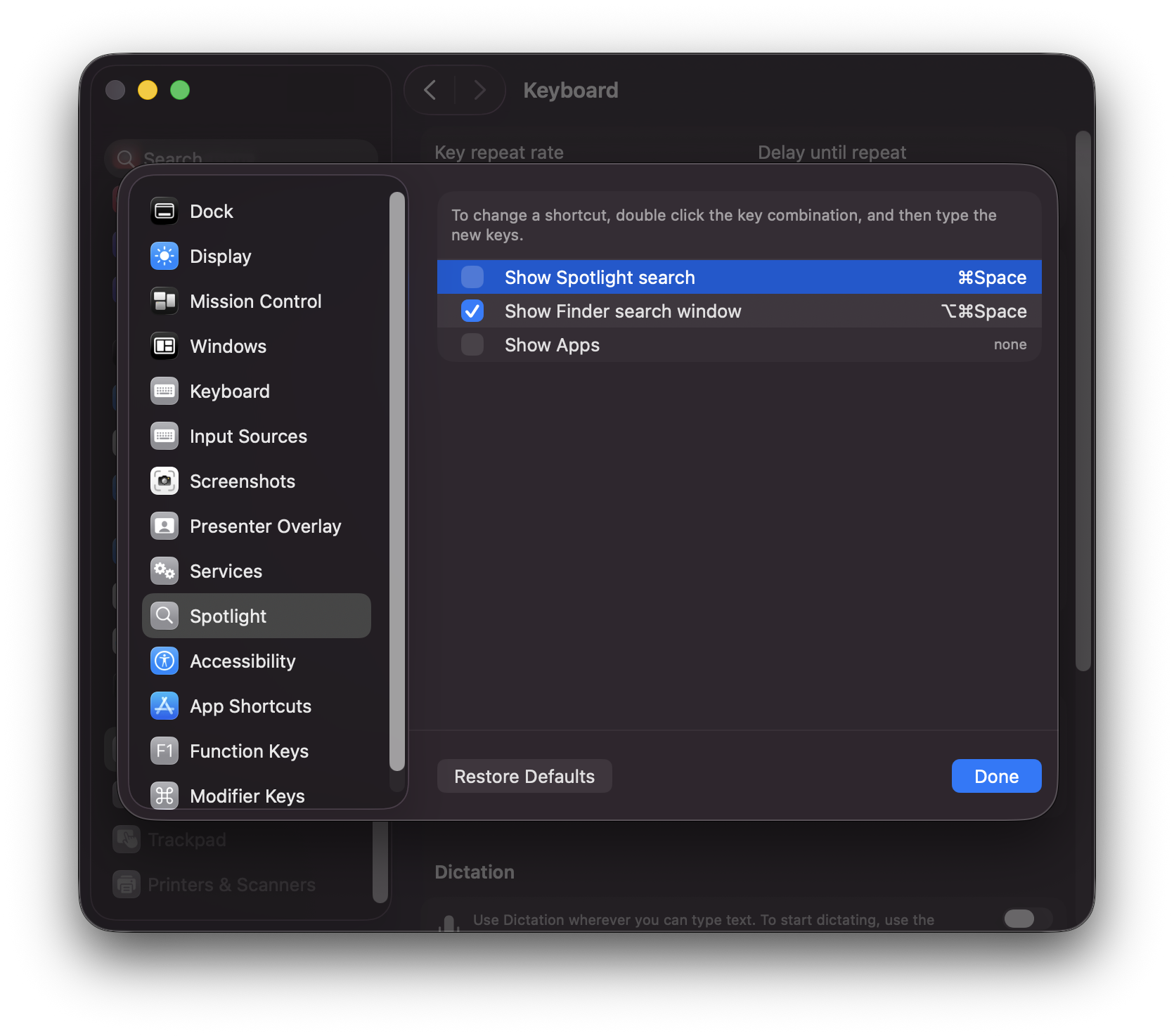Image resolution: width=1174 pixels, height=1036 pixels.
Task: Open the Display shortcuts section
Action: (220, 256)
